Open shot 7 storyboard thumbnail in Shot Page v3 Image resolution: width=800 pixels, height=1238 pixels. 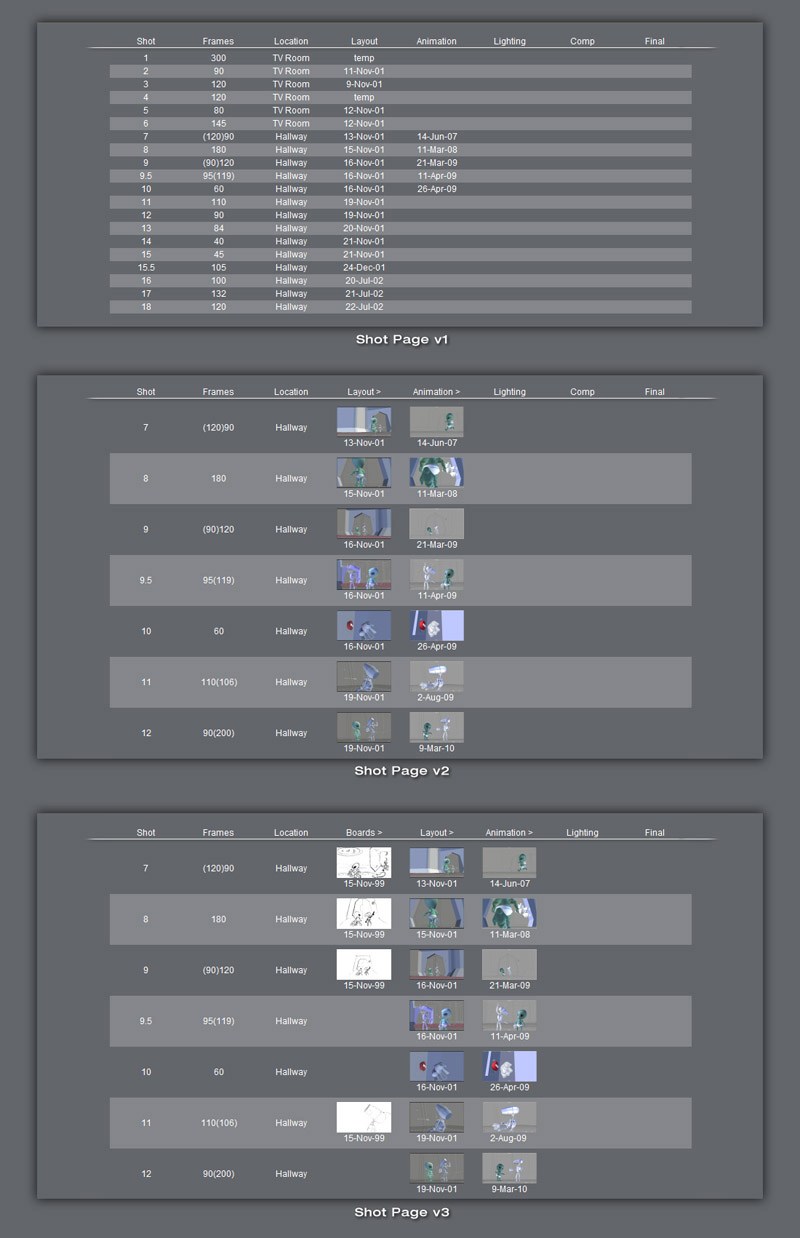click(364, 861)
